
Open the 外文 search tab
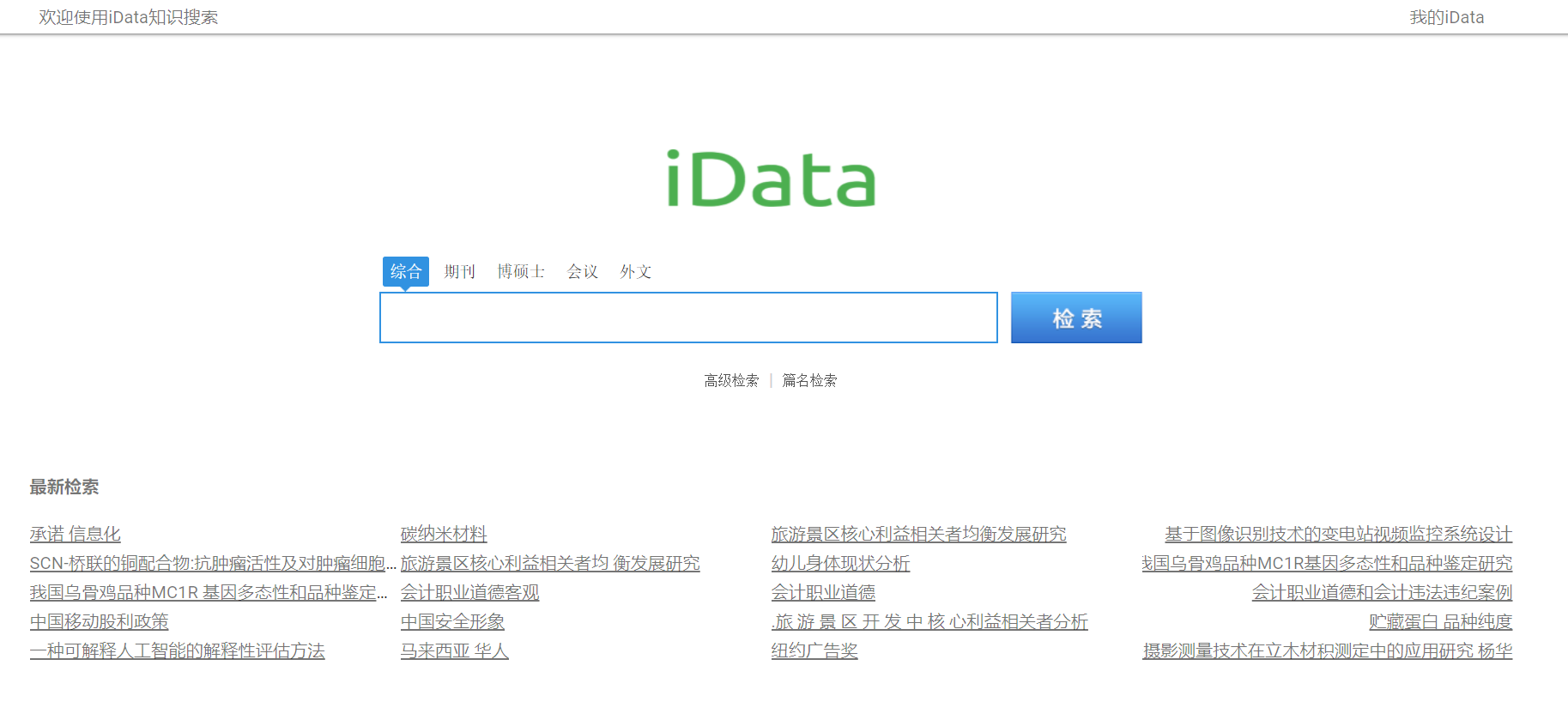636,271
